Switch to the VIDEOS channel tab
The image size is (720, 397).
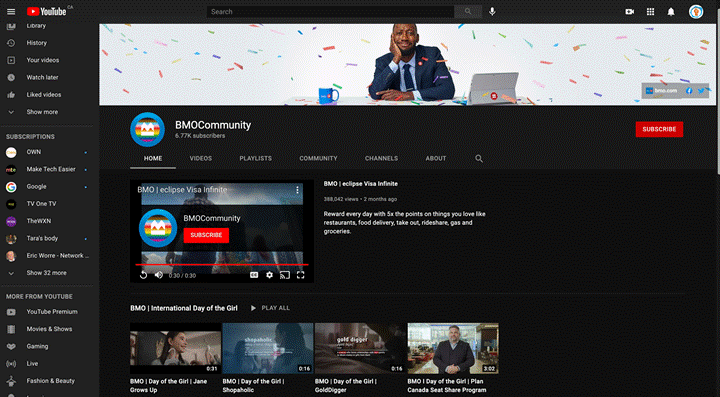pos(201,158)
